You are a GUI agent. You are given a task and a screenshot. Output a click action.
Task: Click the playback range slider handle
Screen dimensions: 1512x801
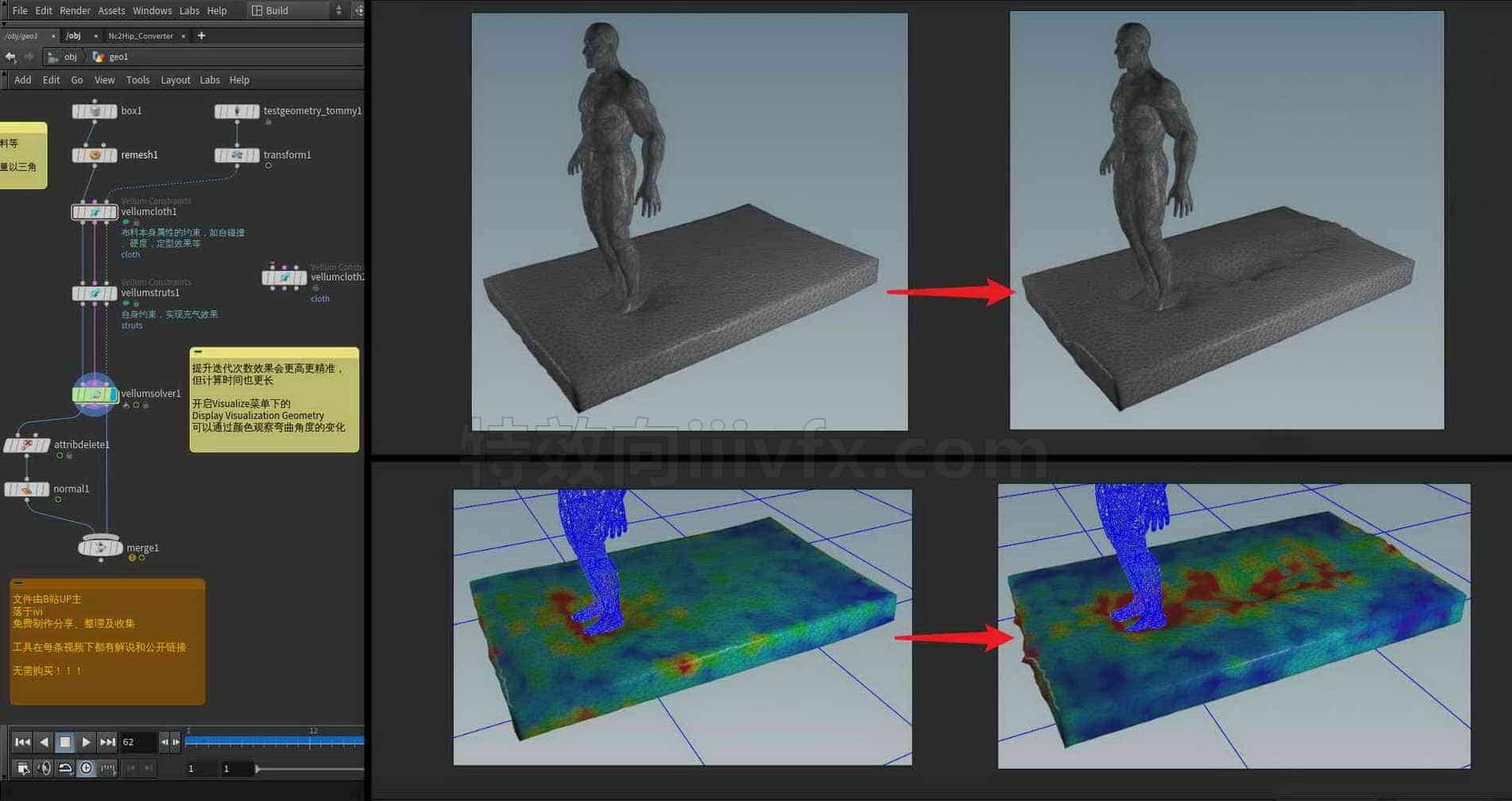[x=257, y=768]
